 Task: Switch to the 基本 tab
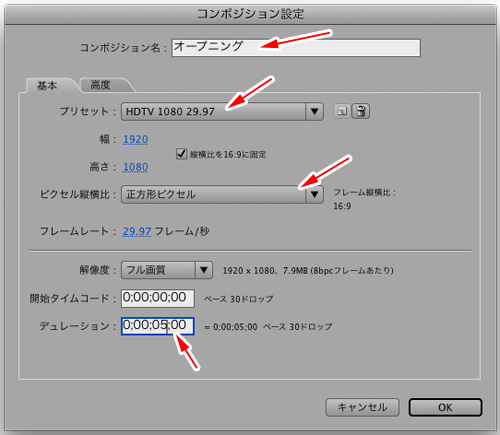[x=47, y=86]
